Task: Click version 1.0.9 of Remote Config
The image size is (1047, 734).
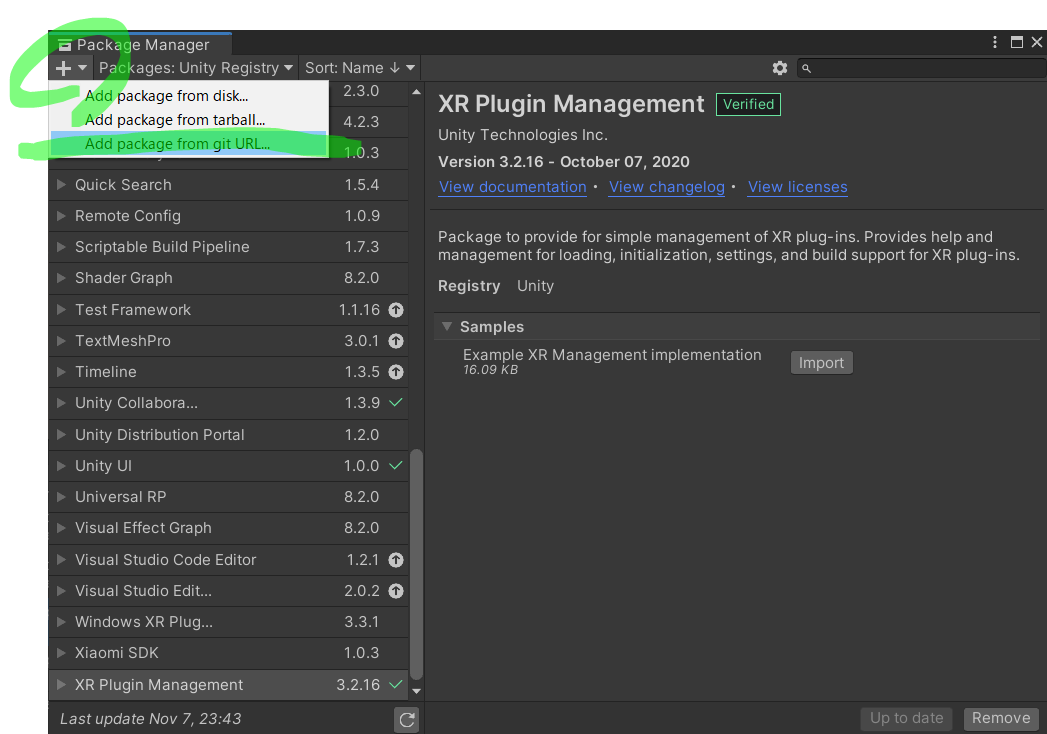Action: (x=362, y=216)
